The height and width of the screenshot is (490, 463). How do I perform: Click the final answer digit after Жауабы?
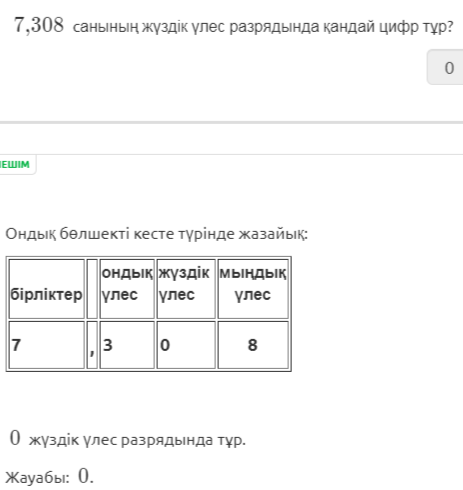point(84,476)
